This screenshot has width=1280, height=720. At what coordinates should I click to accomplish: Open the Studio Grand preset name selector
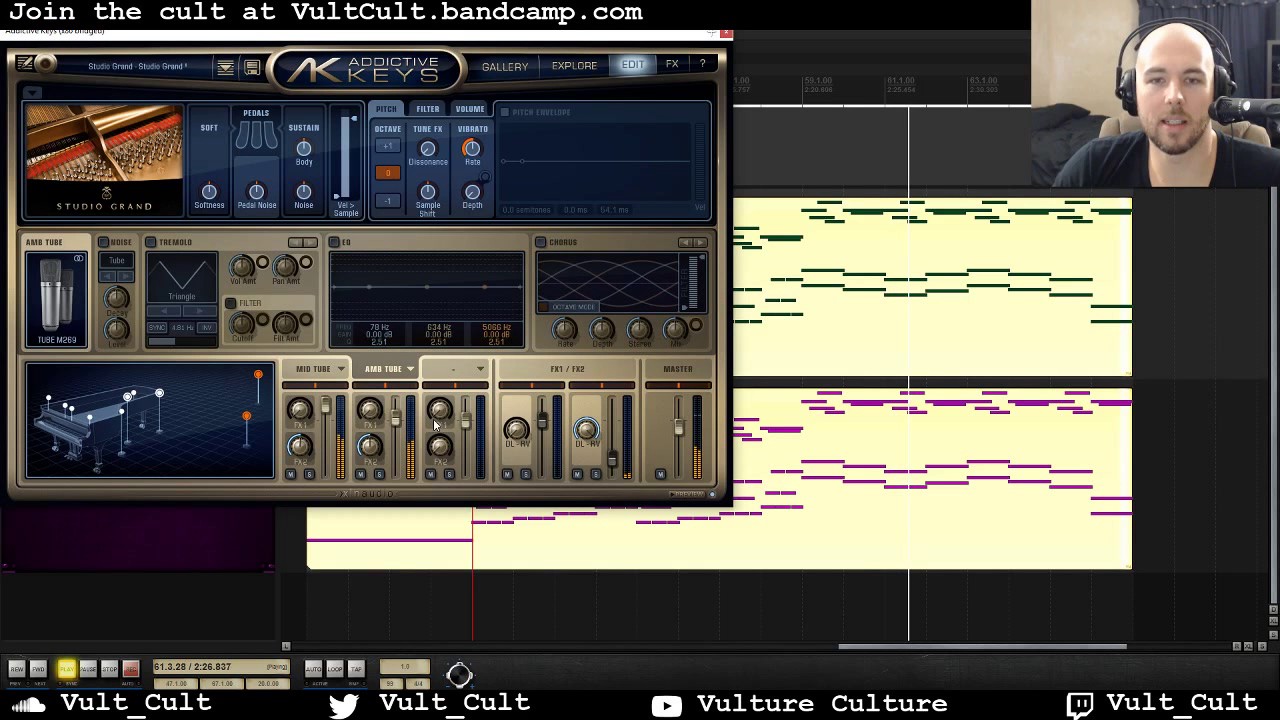(x=137, y=67)
